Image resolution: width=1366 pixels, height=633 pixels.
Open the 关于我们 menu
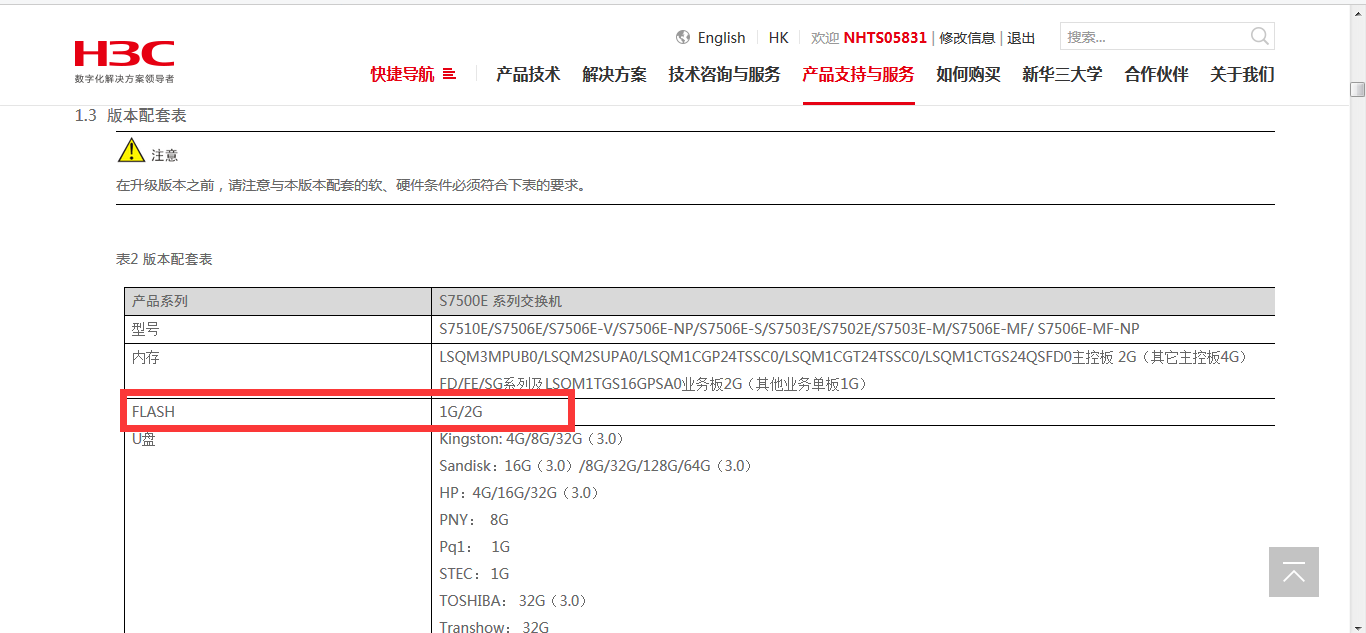(x=1242, y=74)
